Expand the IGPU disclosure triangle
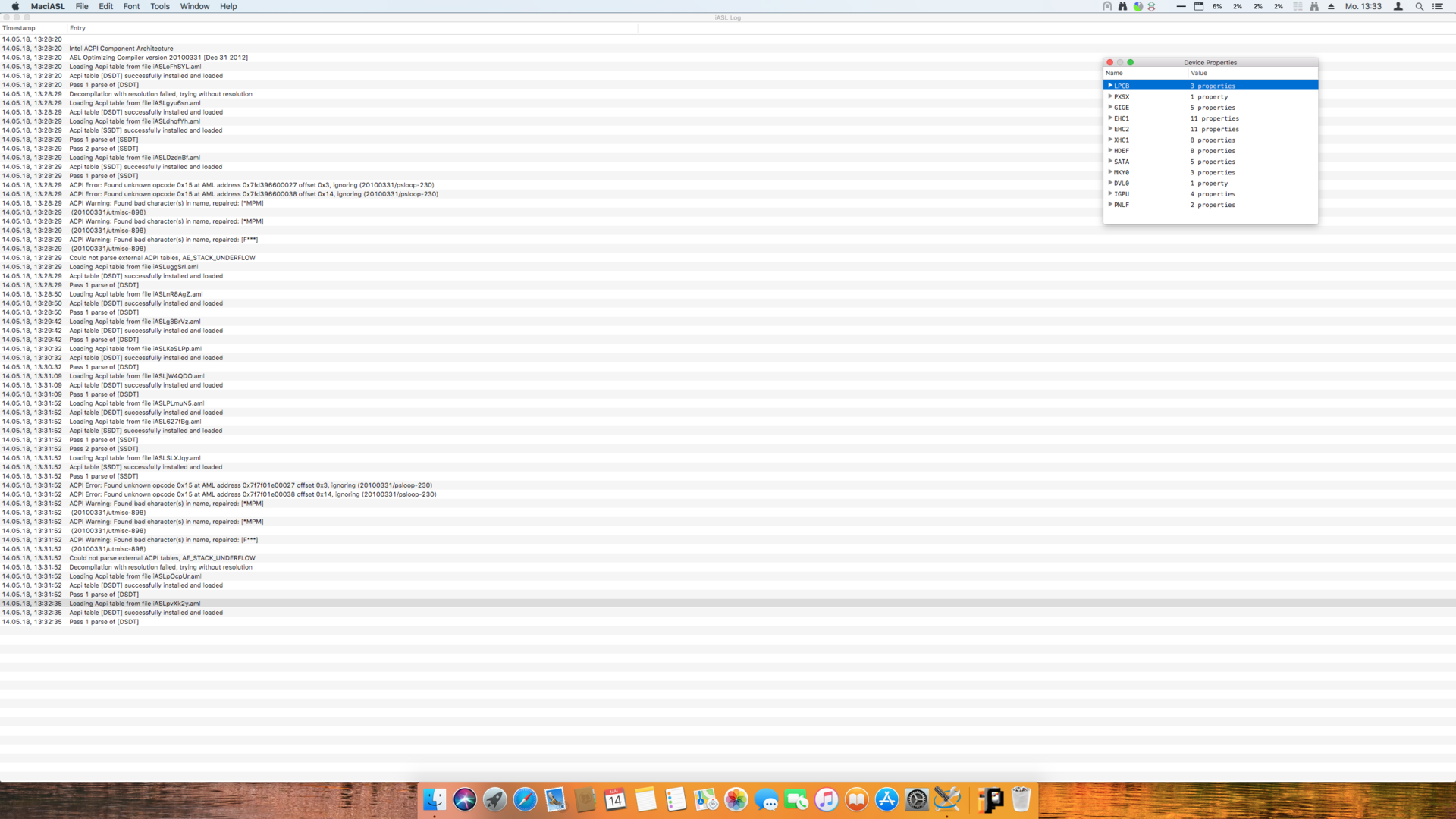This screenshot has width=1456, height=819. pos(1110,193)
